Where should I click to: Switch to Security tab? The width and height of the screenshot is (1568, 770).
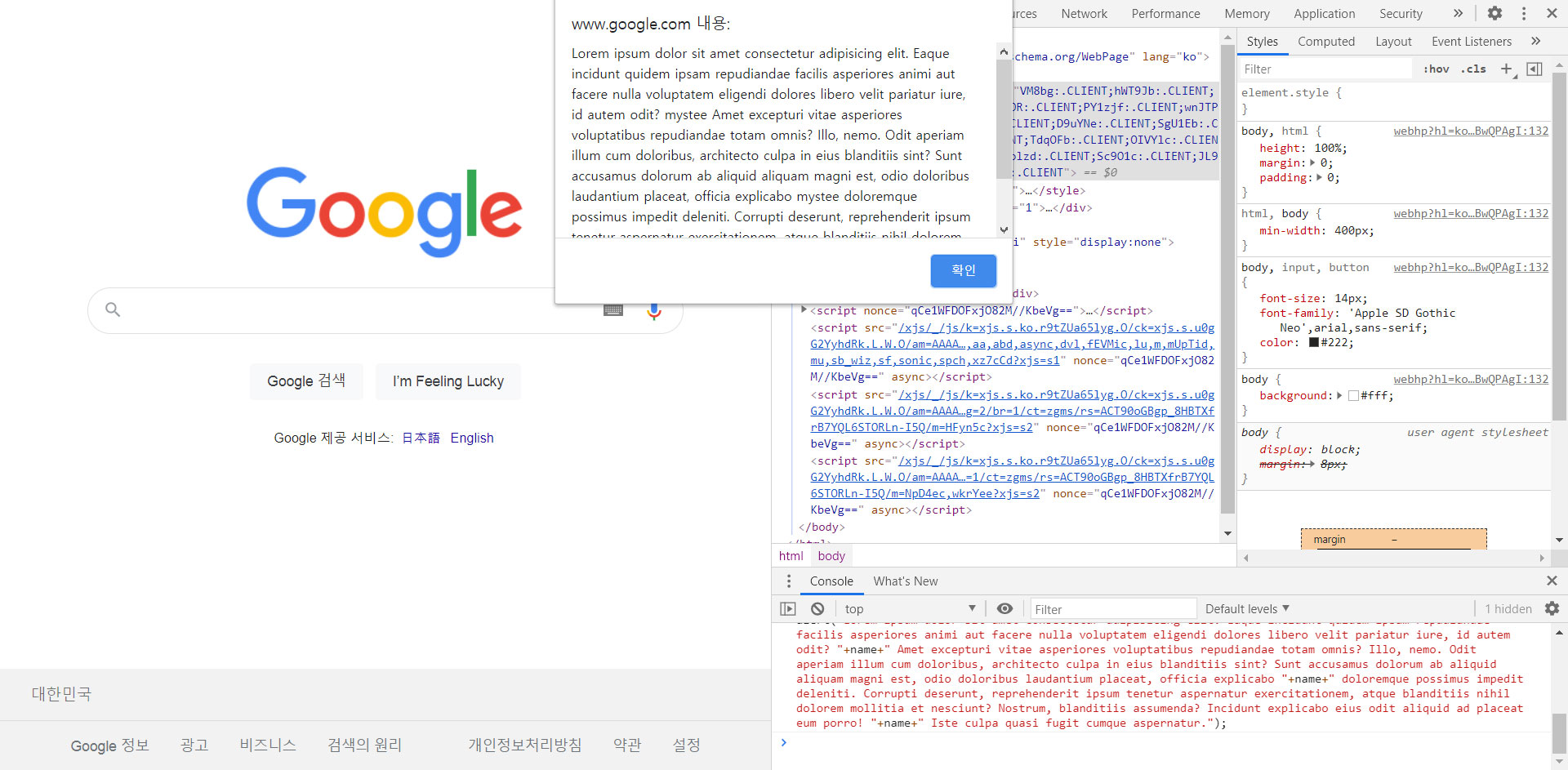pyautogui.click(x=1401, y=14)
